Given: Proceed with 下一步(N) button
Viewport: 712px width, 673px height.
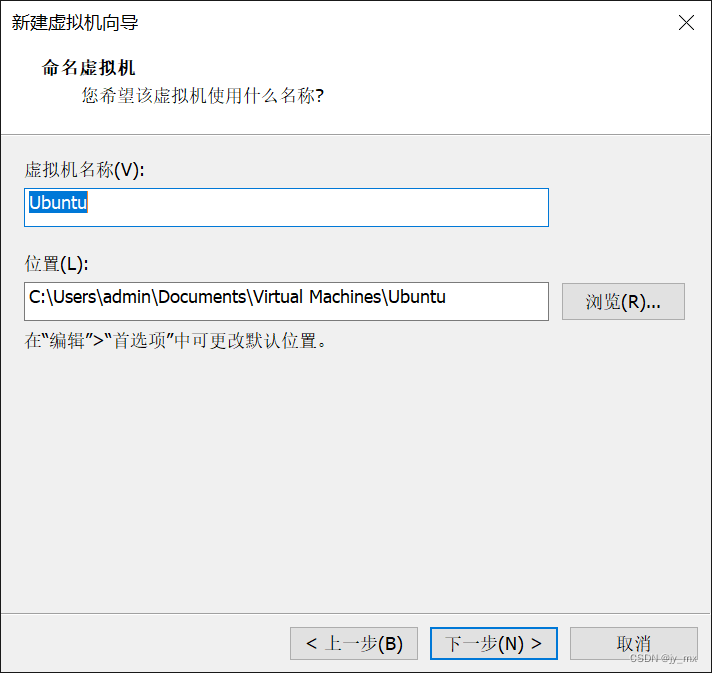Looking at the screenshot, I should 494,643.
